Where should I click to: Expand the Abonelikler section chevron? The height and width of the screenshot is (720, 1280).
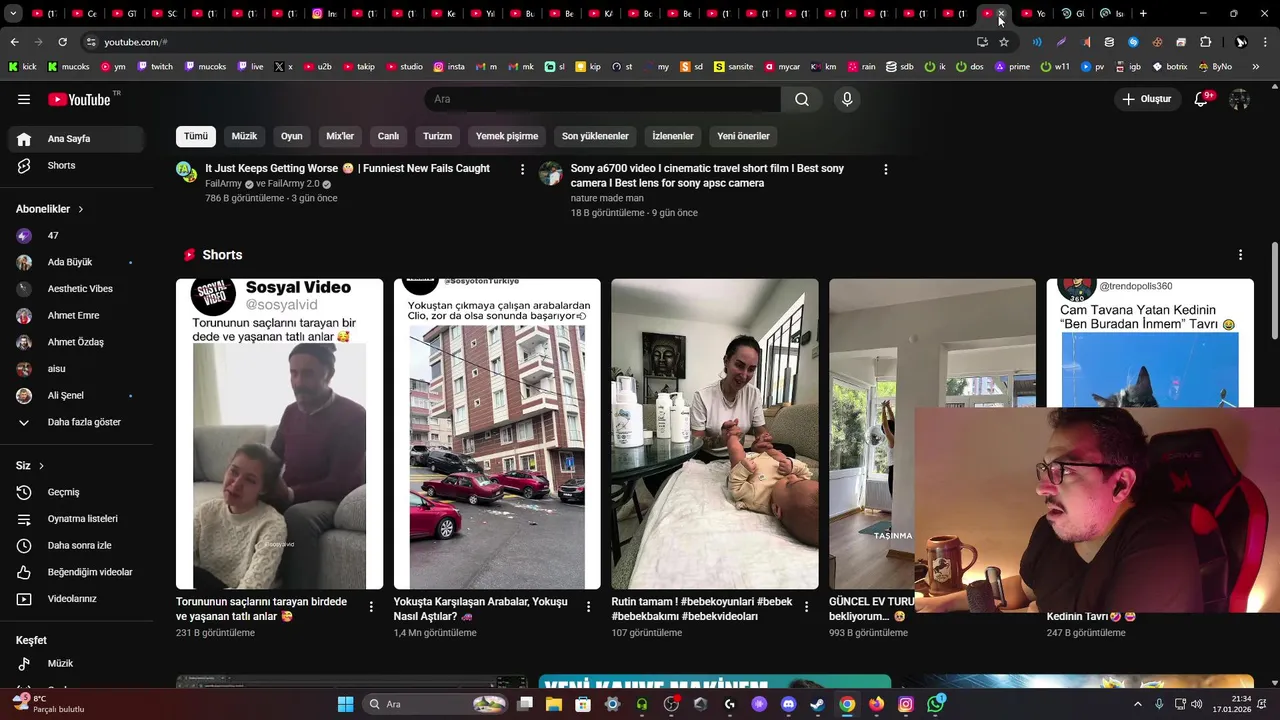click(80, 209)
